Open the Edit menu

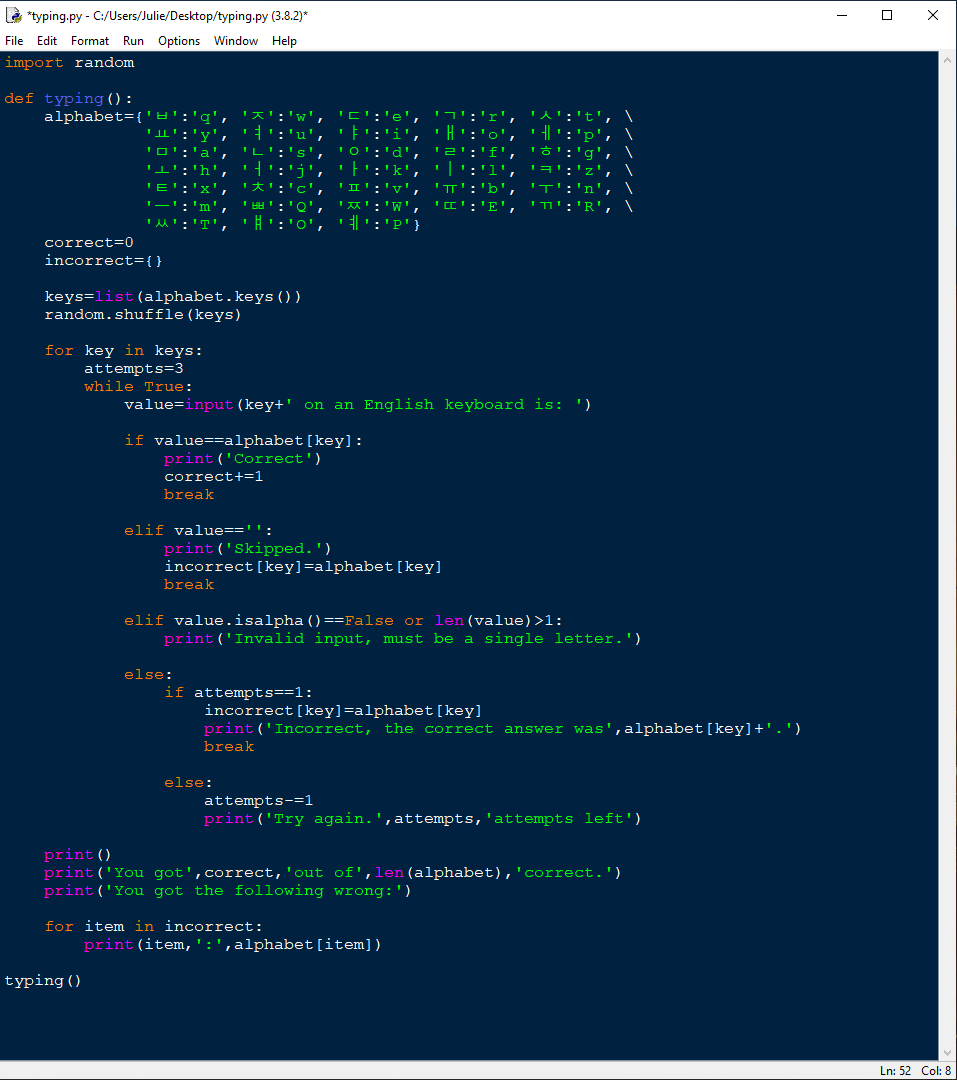tap(46, 41)
